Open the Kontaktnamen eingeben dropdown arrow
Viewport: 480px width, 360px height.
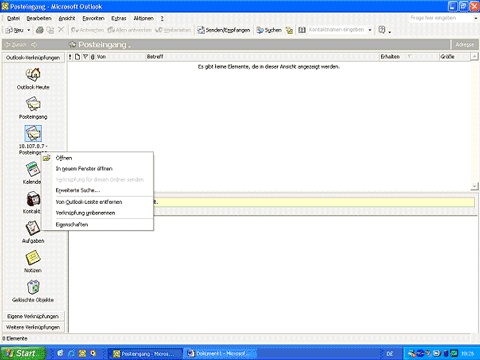tap(370, 30)
